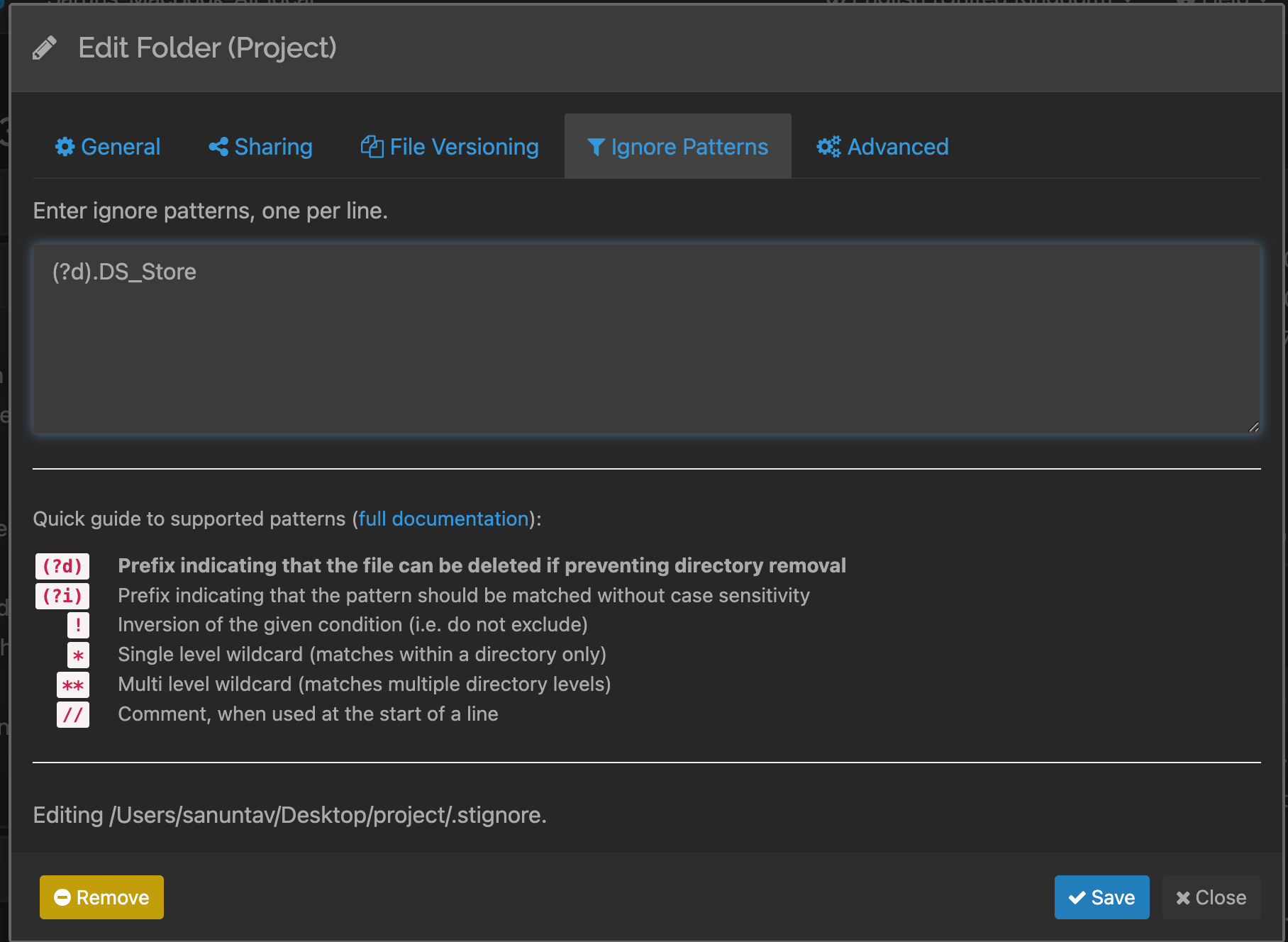
Task: Click the checkmark icon in Save button
Action: point(1077,897)
